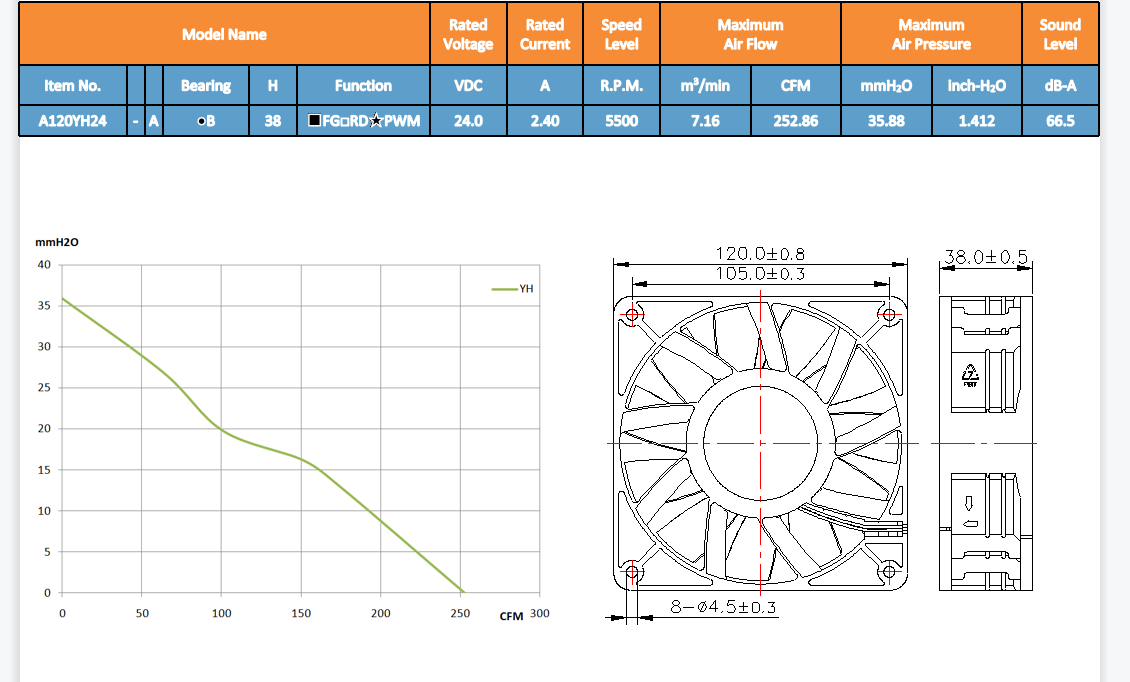
Task: Click the filled black square before FG
Action: pos(314,121)
